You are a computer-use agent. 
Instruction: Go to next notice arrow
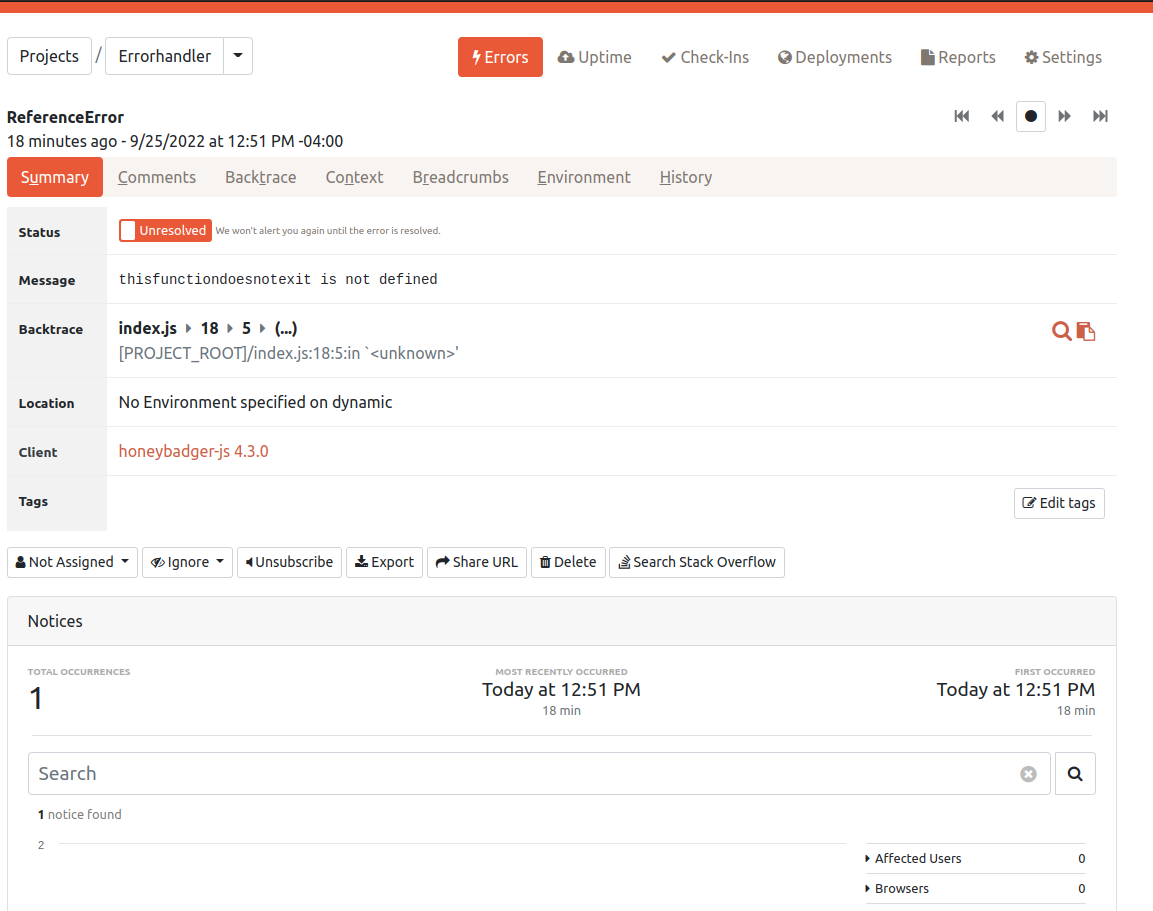[x=1065, y=116]
